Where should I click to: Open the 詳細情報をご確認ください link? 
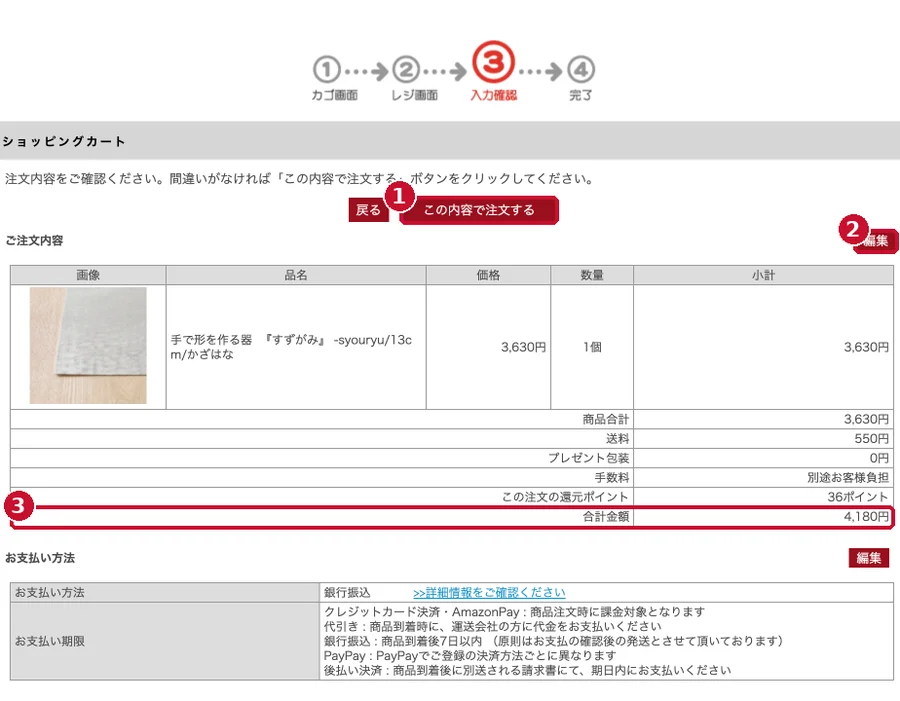click(x=489, y=592)
